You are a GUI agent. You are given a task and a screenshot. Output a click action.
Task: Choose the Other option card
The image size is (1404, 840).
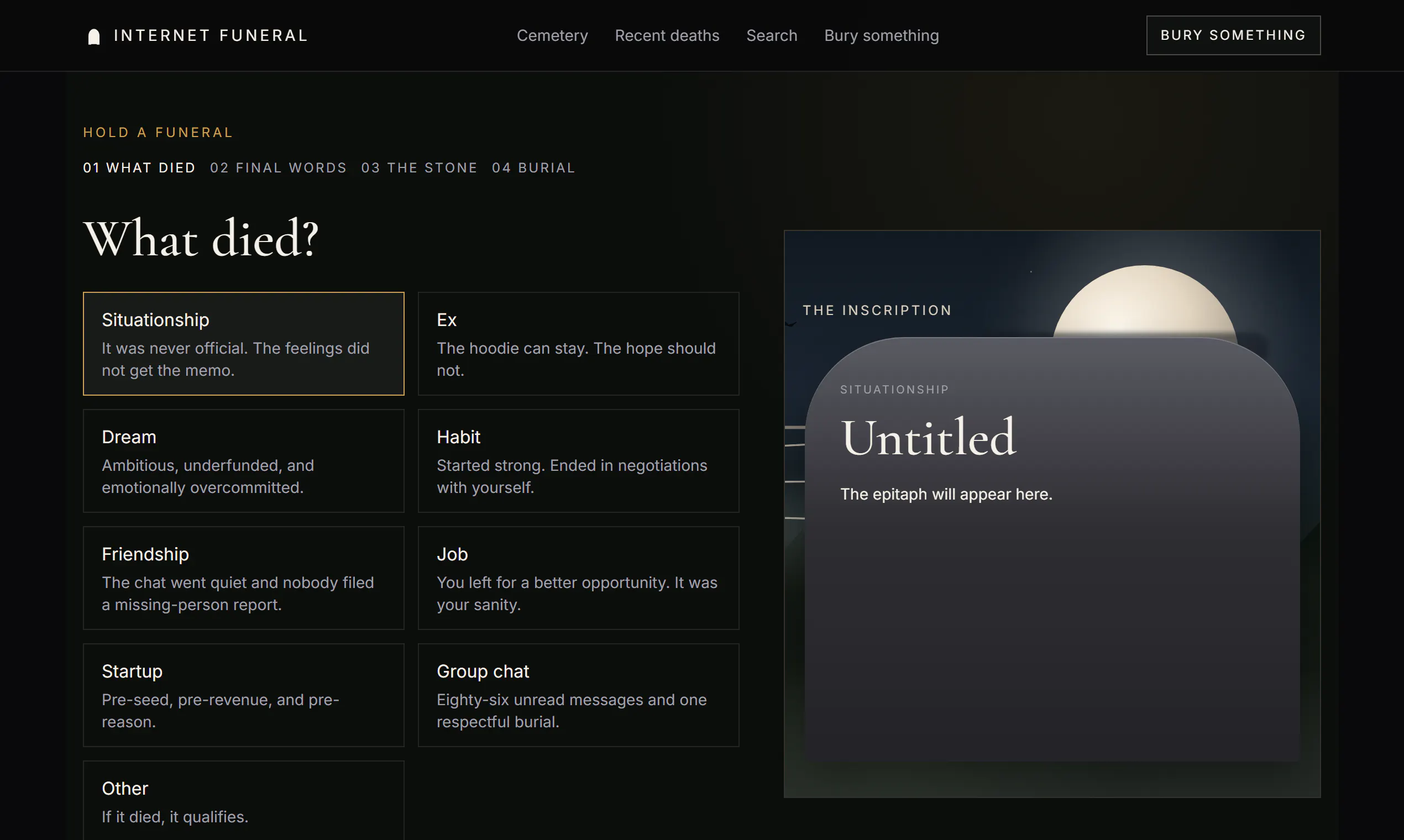243,800
